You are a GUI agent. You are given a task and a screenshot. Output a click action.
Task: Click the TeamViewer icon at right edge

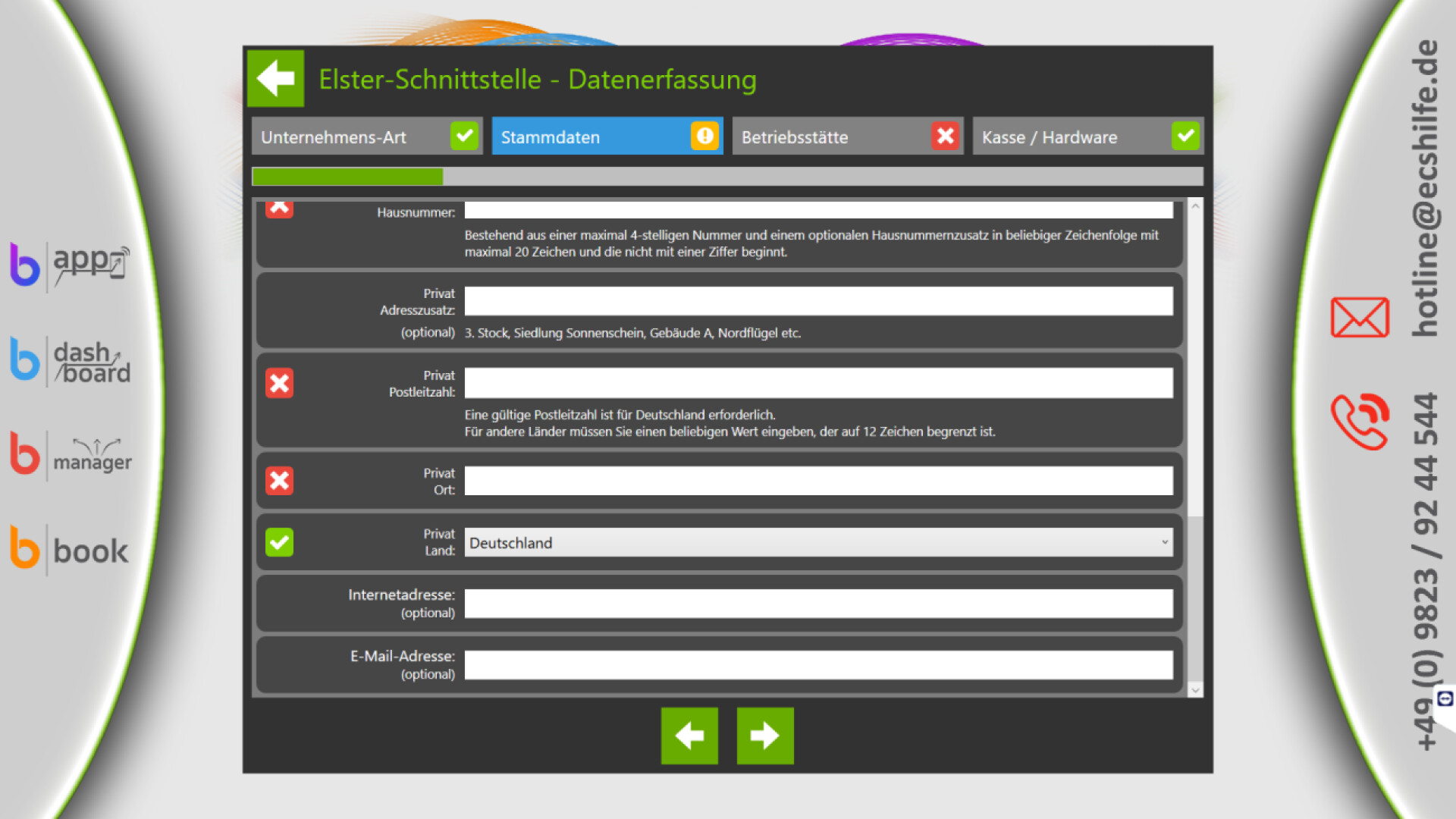tap(1445, 698)
